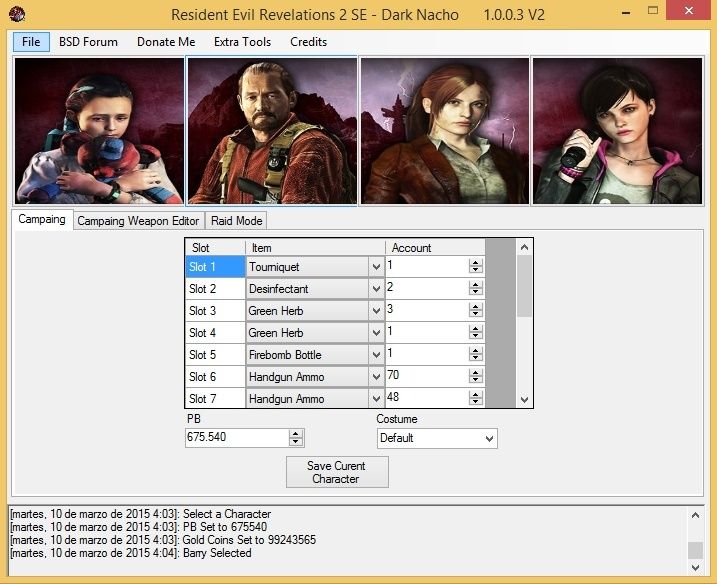Viewport: 717px width, 584px height.
Task: Open the File menu
Action: [x=31, y=42]
